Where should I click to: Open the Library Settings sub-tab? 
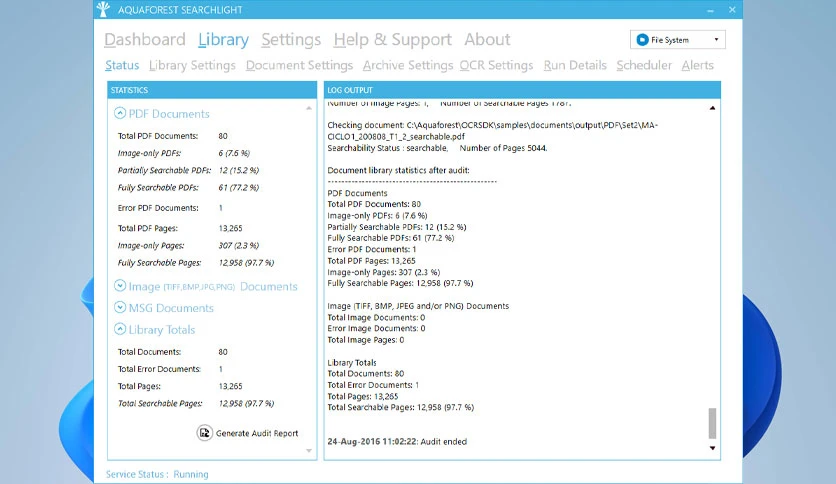192,65
